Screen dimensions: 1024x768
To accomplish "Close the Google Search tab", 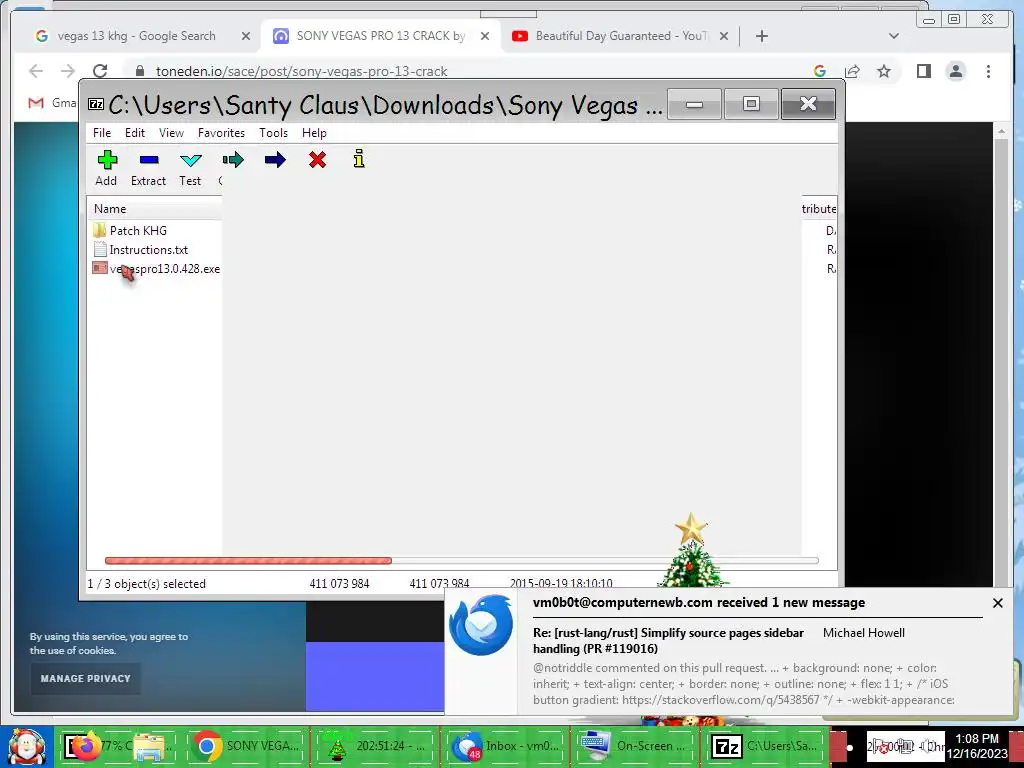I will pos(246,36).
